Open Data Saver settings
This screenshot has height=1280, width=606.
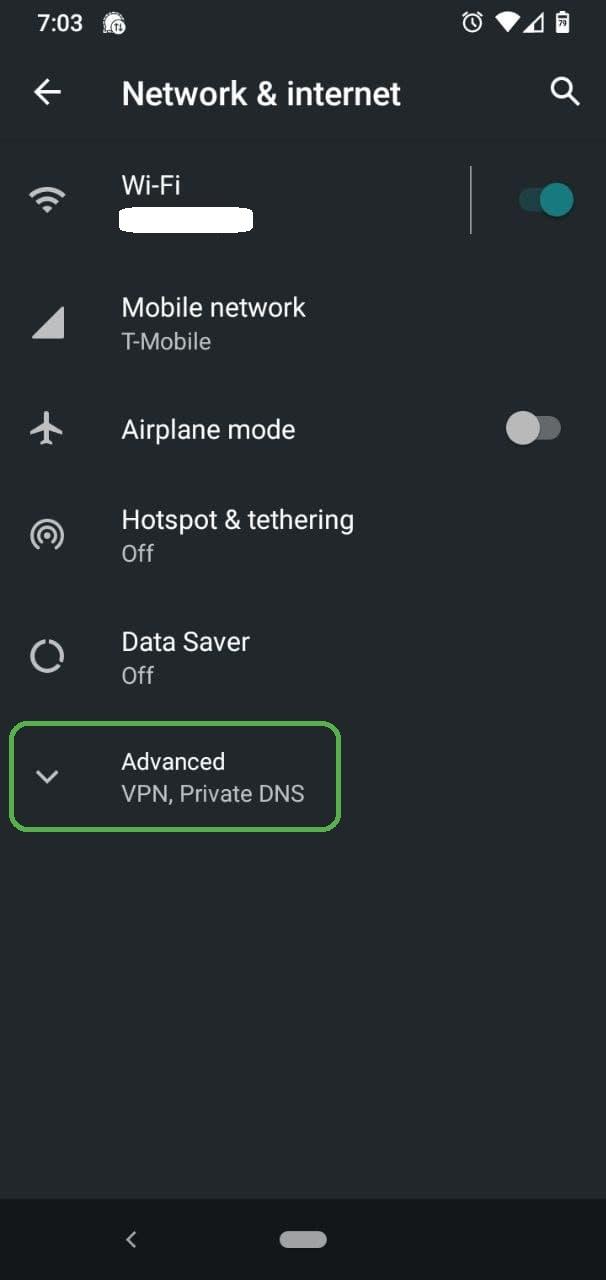point(186,657)
